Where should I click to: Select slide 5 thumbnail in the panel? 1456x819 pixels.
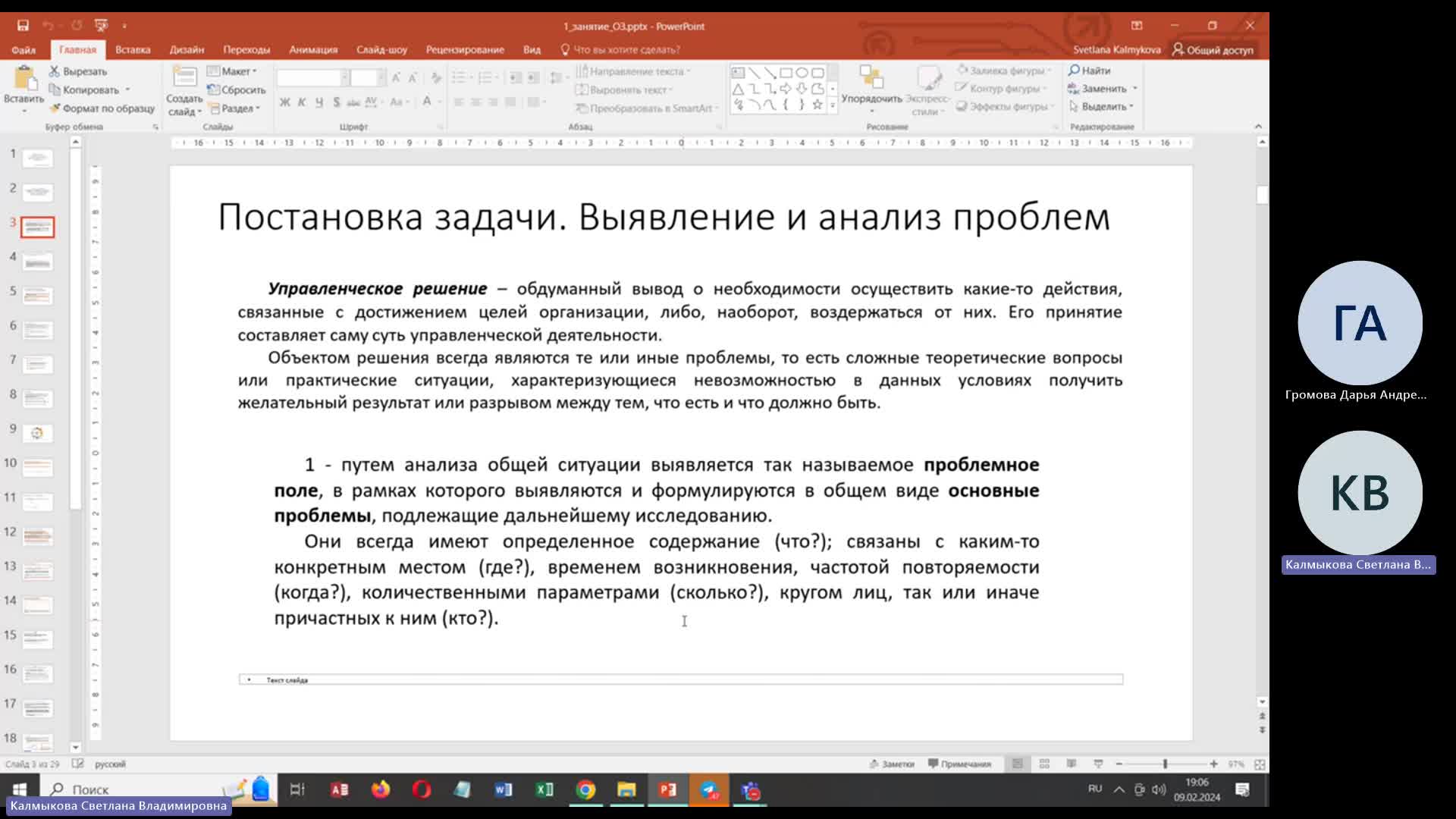37,296
